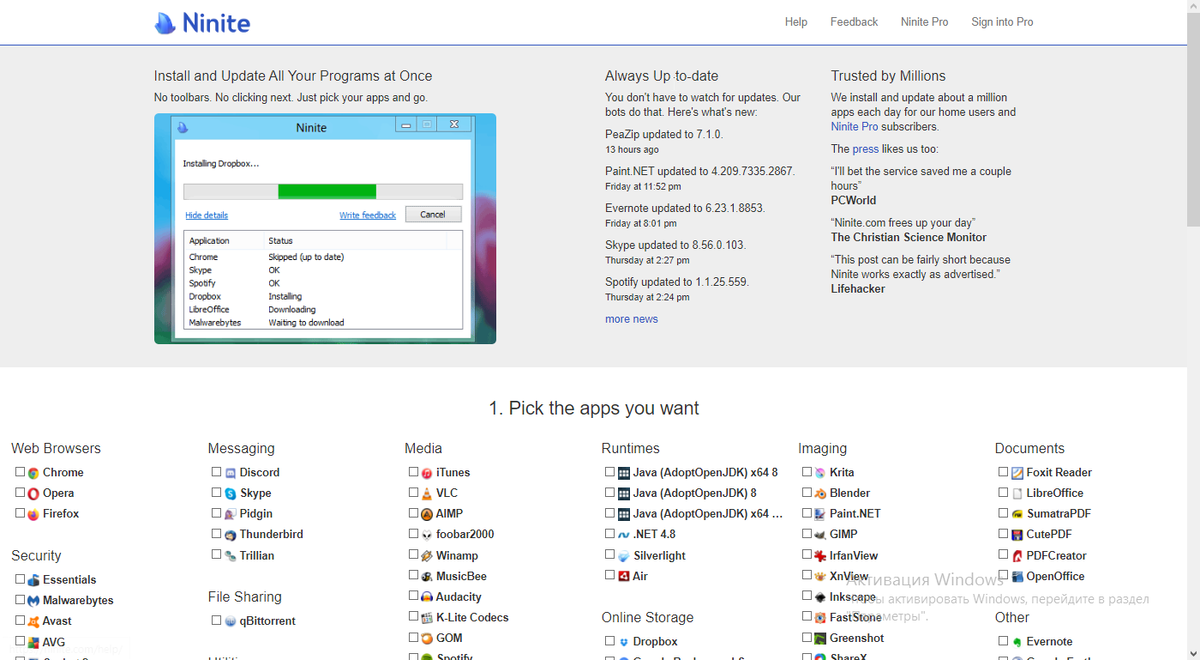Image resolution: width=1200 pixels, height=660 pixels.
Task: Click the AIMP app icon
Action: click(427, 514)
